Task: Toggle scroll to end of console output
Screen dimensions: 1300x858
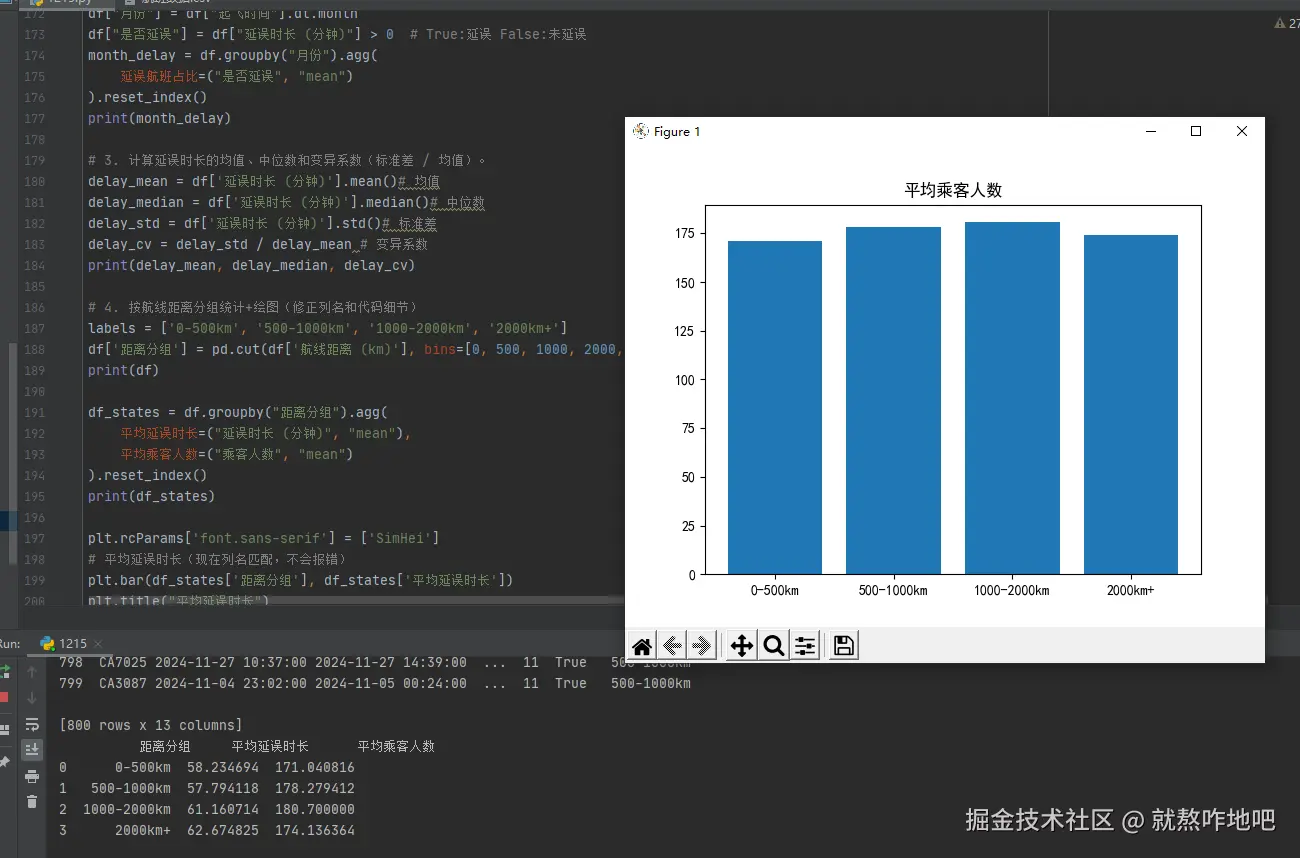Action: tap(32, 750)
